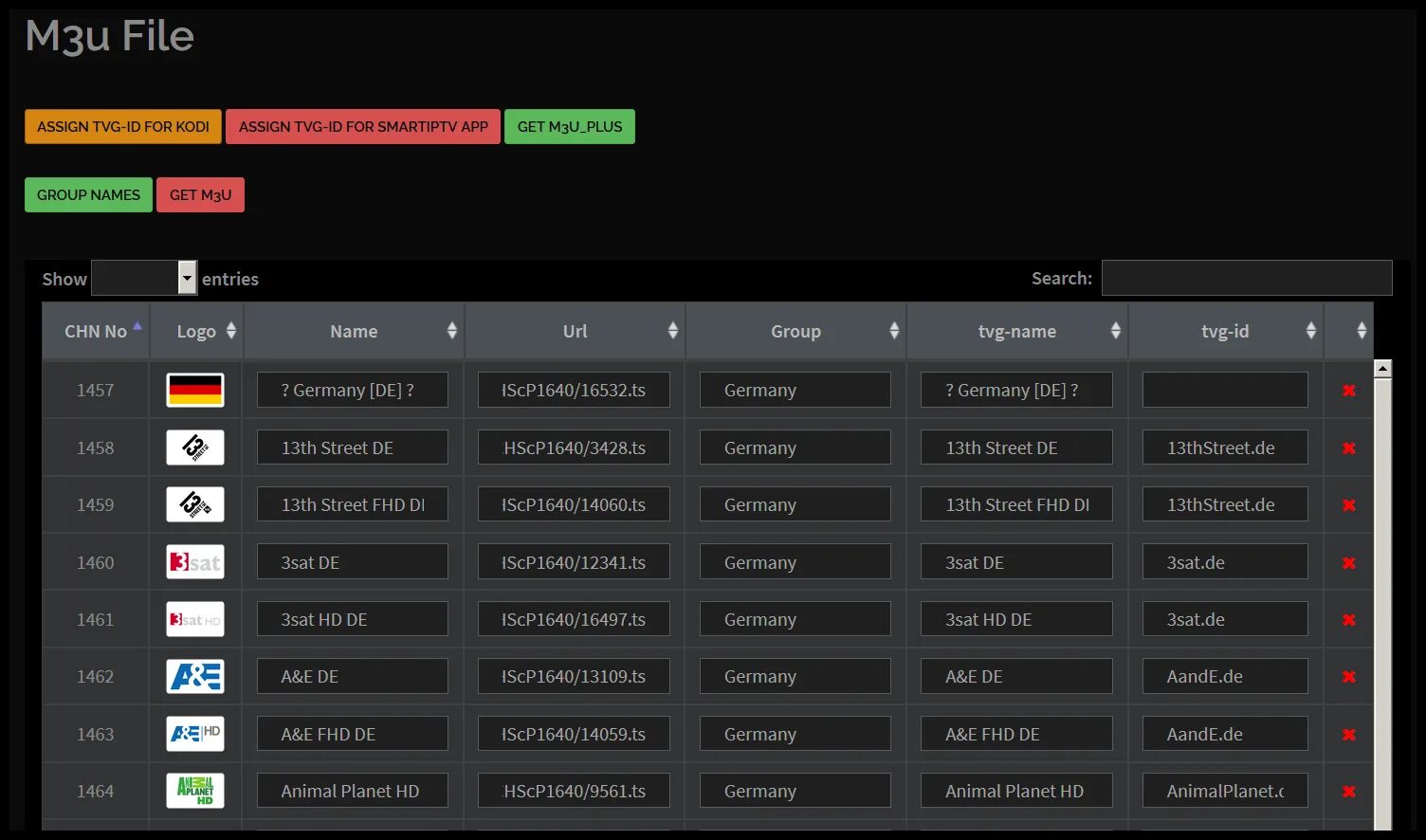Viewport: 1426px width, 840px height.
Task: Edit tvg-name field 'Animal Planet HD'
Action: pyautogui.click(x=1016, y=791)
